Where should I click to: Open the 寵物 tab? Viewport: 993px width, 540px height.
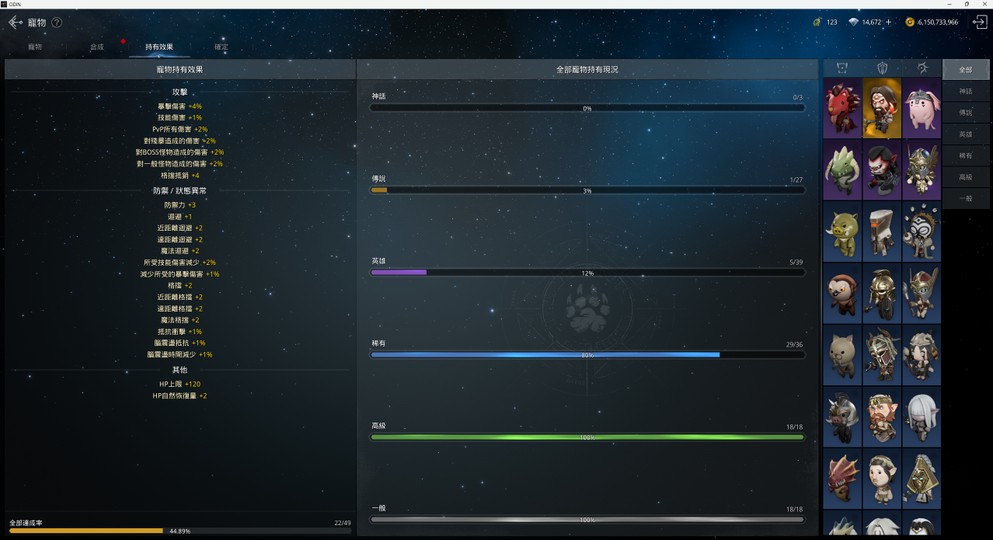(x=35, y=47)
